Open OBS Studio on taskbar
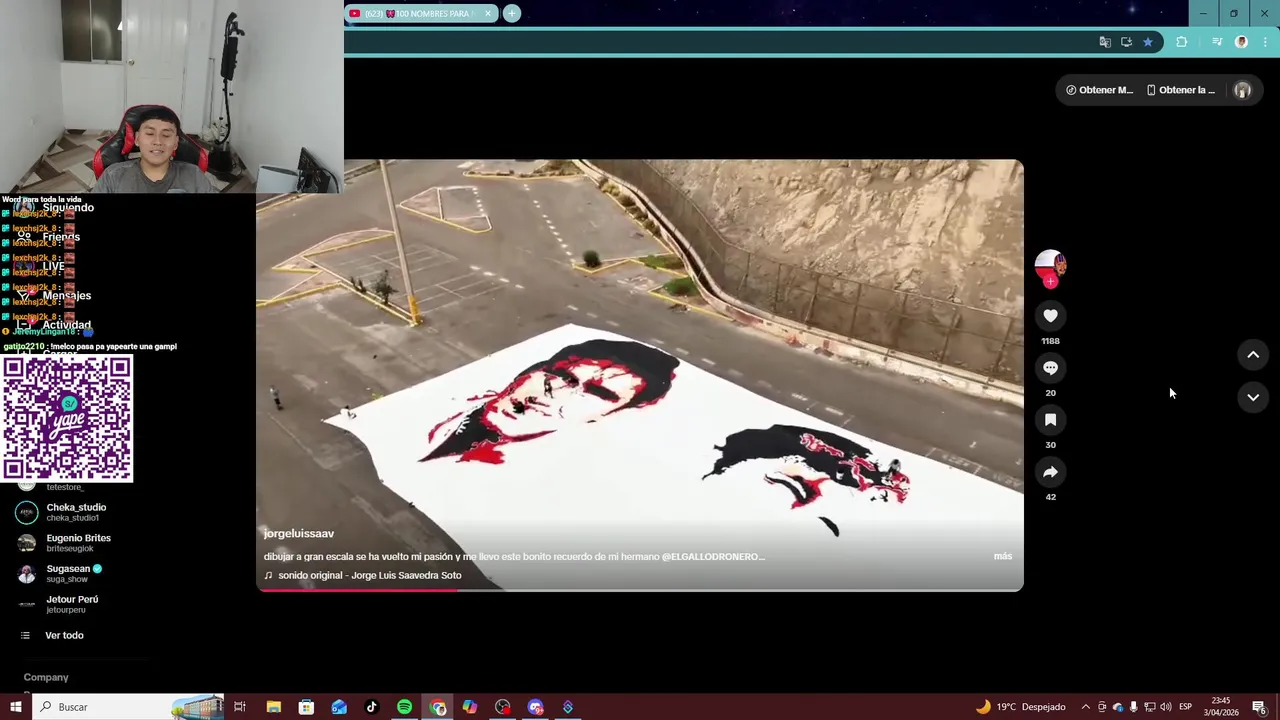 tap(502, 707)
